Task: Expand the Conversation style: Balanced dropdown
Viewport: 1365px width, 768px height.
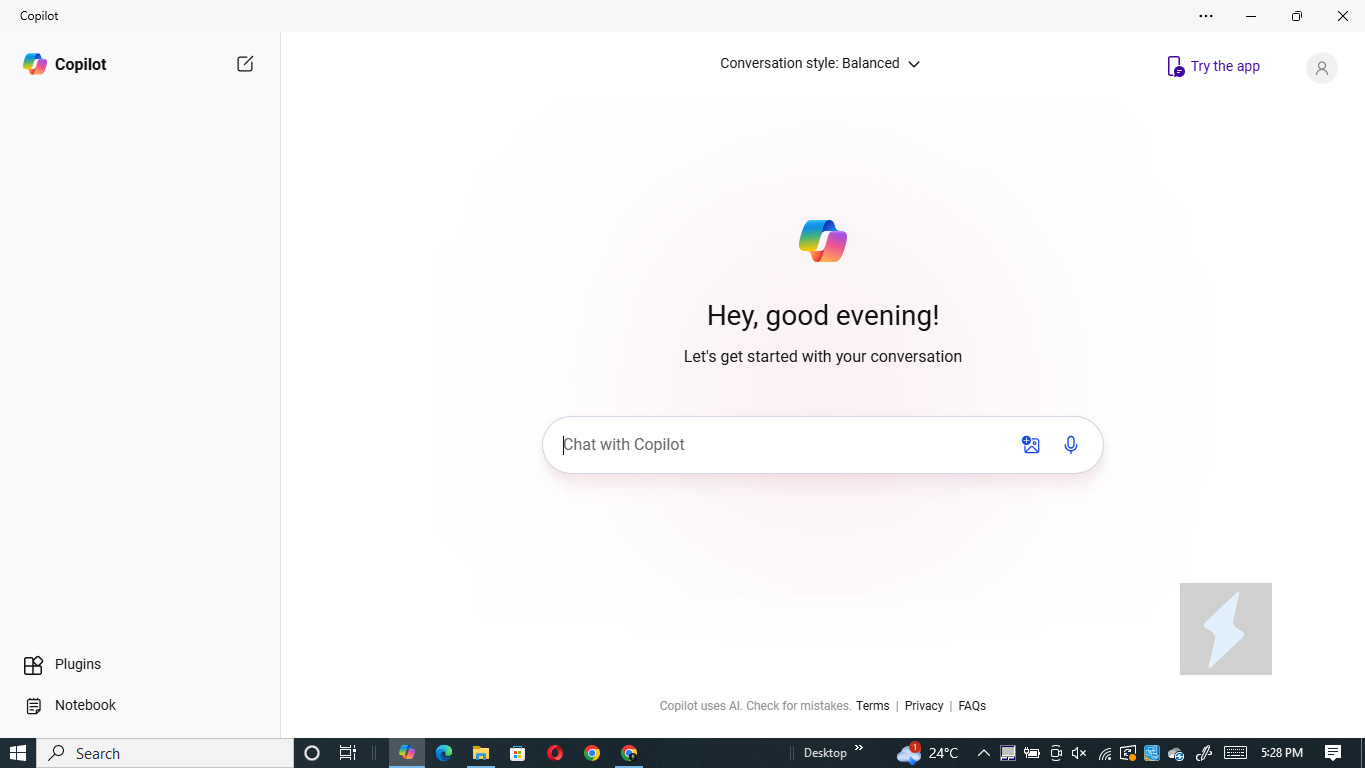Action: coord(820,63)
